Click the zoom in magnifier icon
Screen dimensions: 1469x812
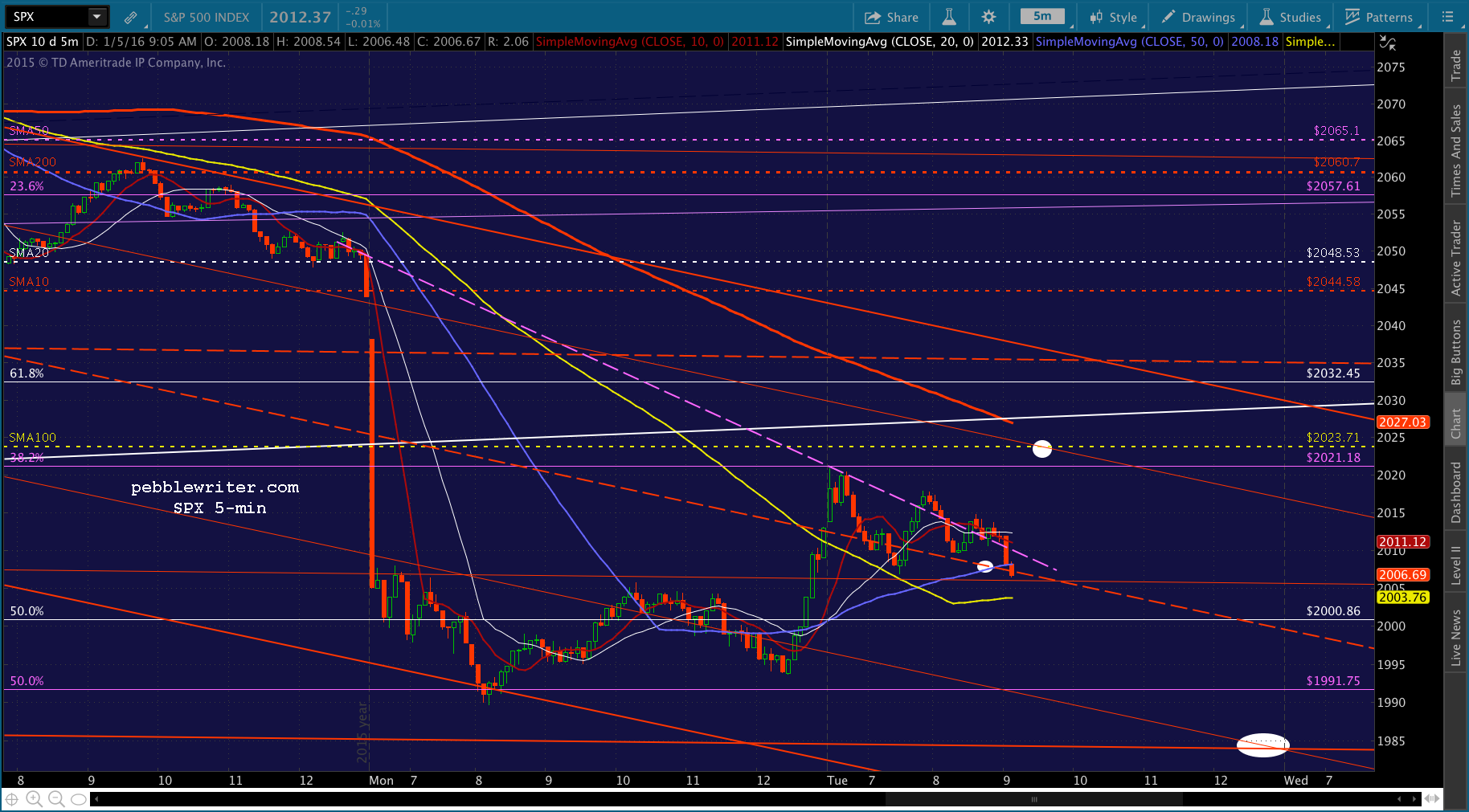[34, 799]
